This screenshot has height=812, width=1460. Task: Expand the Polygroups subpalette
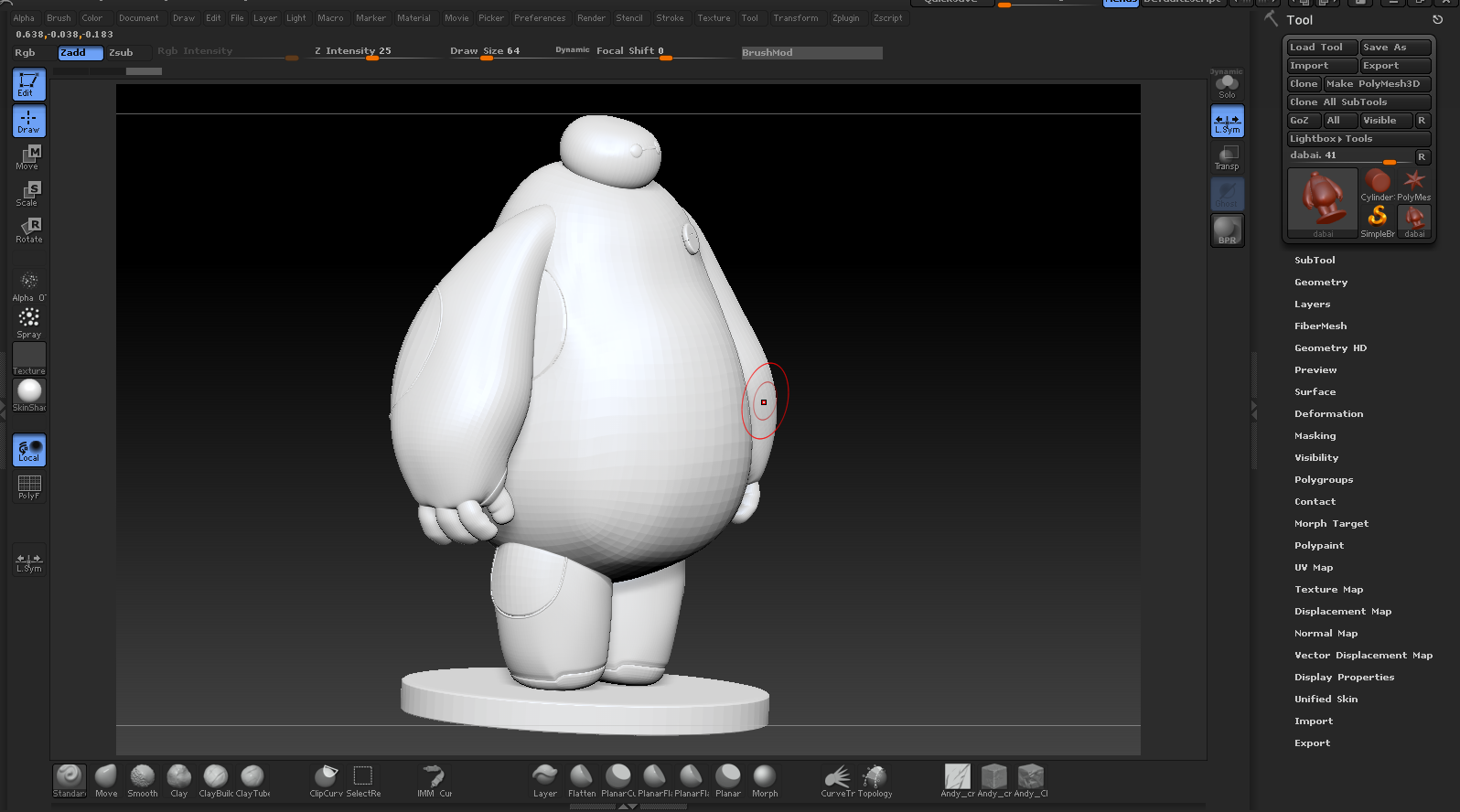[x=1324, y=480]
